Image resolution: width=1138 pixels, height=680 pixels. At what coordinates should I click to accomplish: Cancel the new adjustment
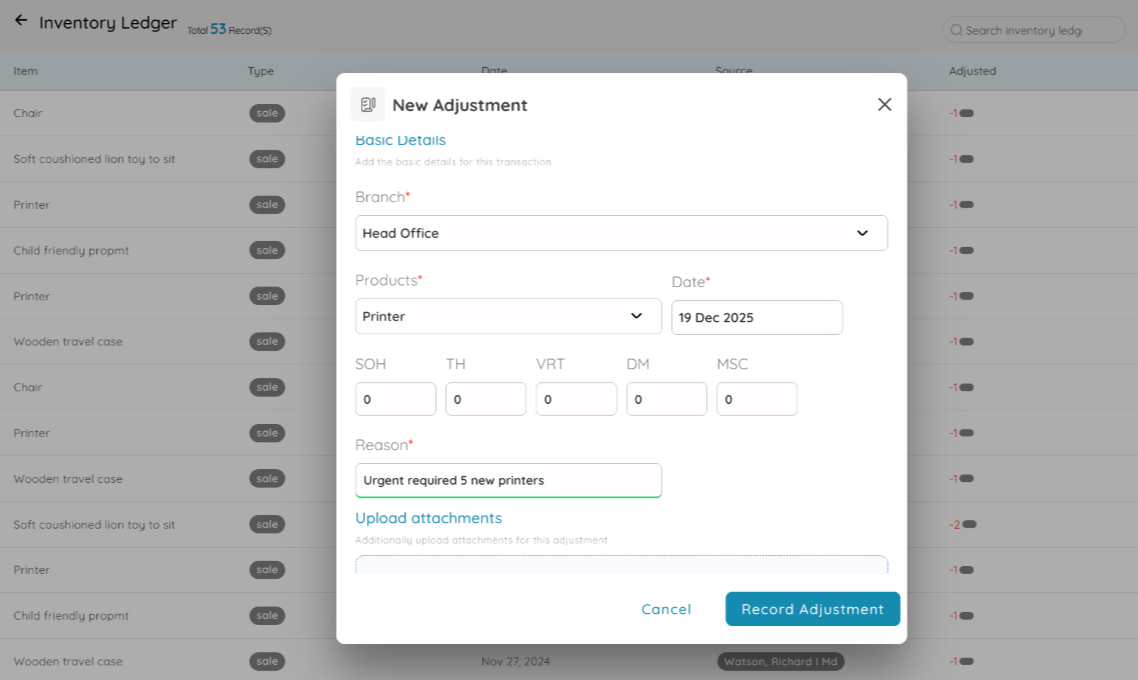[666, 609]
